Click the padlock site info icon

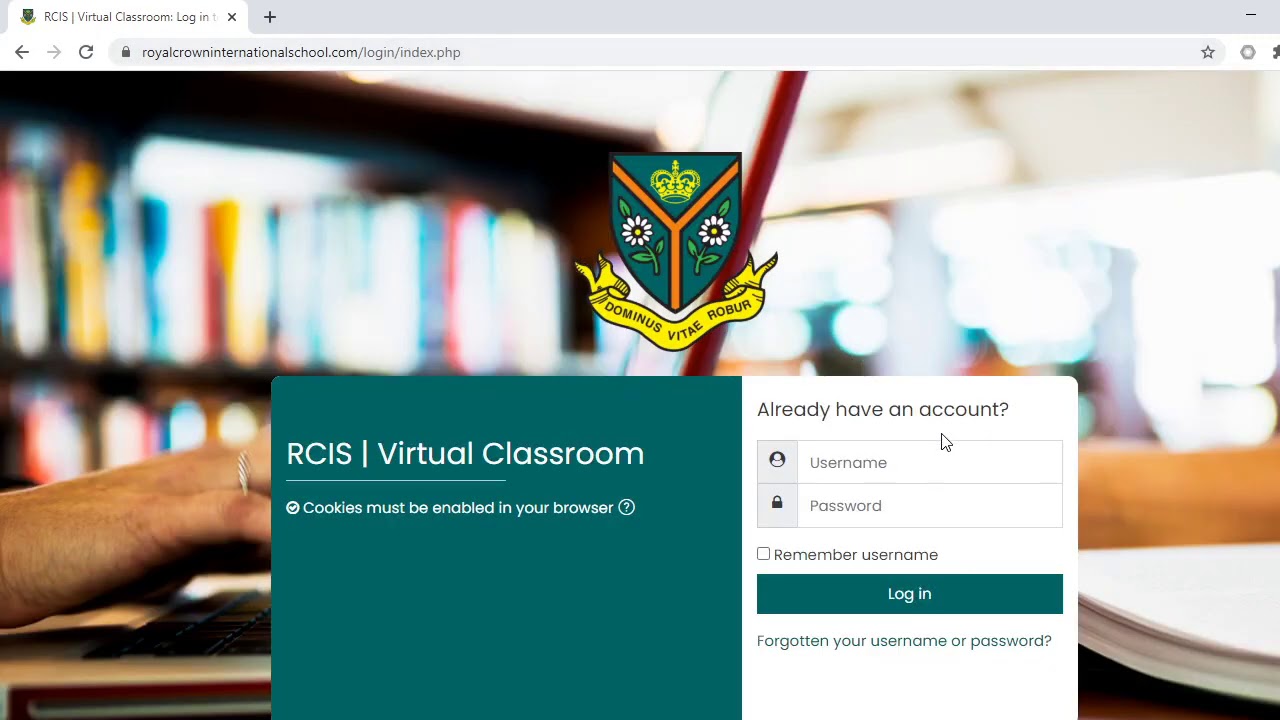125,52
